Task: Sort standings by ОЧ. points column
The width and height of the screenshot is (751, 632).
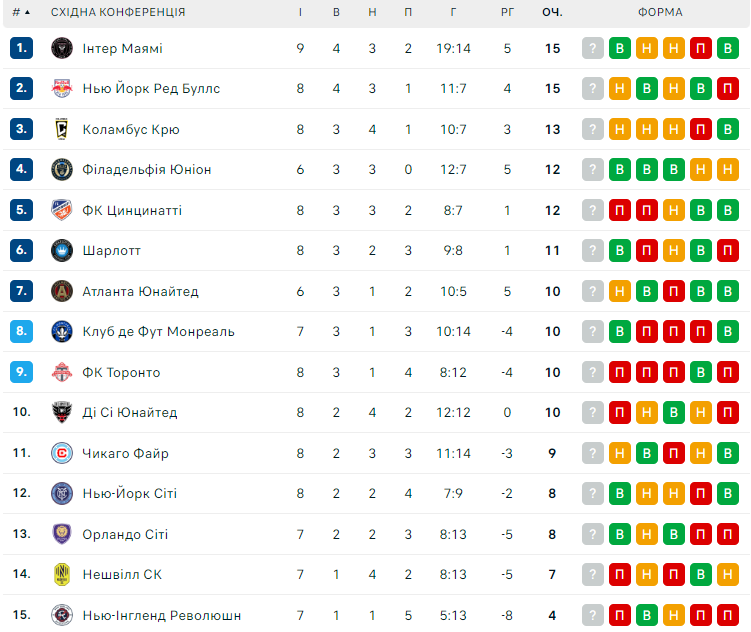Action: click(552, 12)
